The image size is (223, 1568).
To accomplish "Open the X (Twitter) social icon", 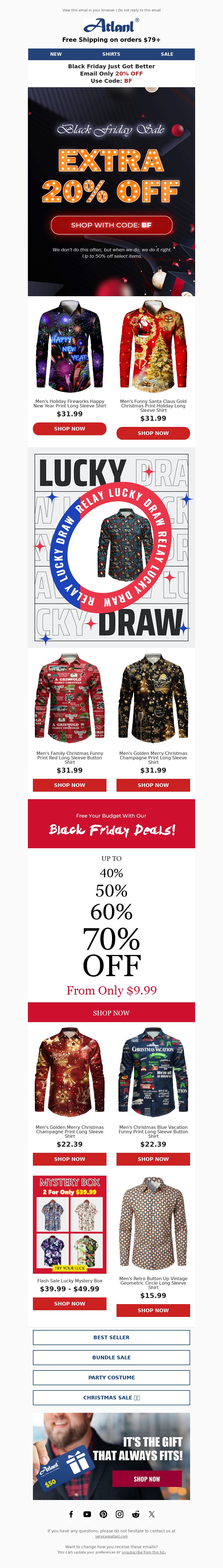I will click(x=152, y=1514).
